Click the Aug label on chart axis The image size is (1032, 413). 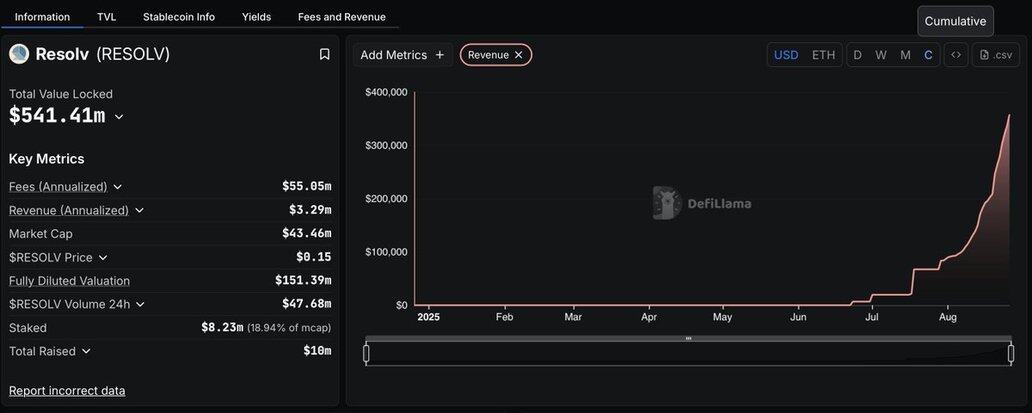pyautogui.click(x=948, y=316)
